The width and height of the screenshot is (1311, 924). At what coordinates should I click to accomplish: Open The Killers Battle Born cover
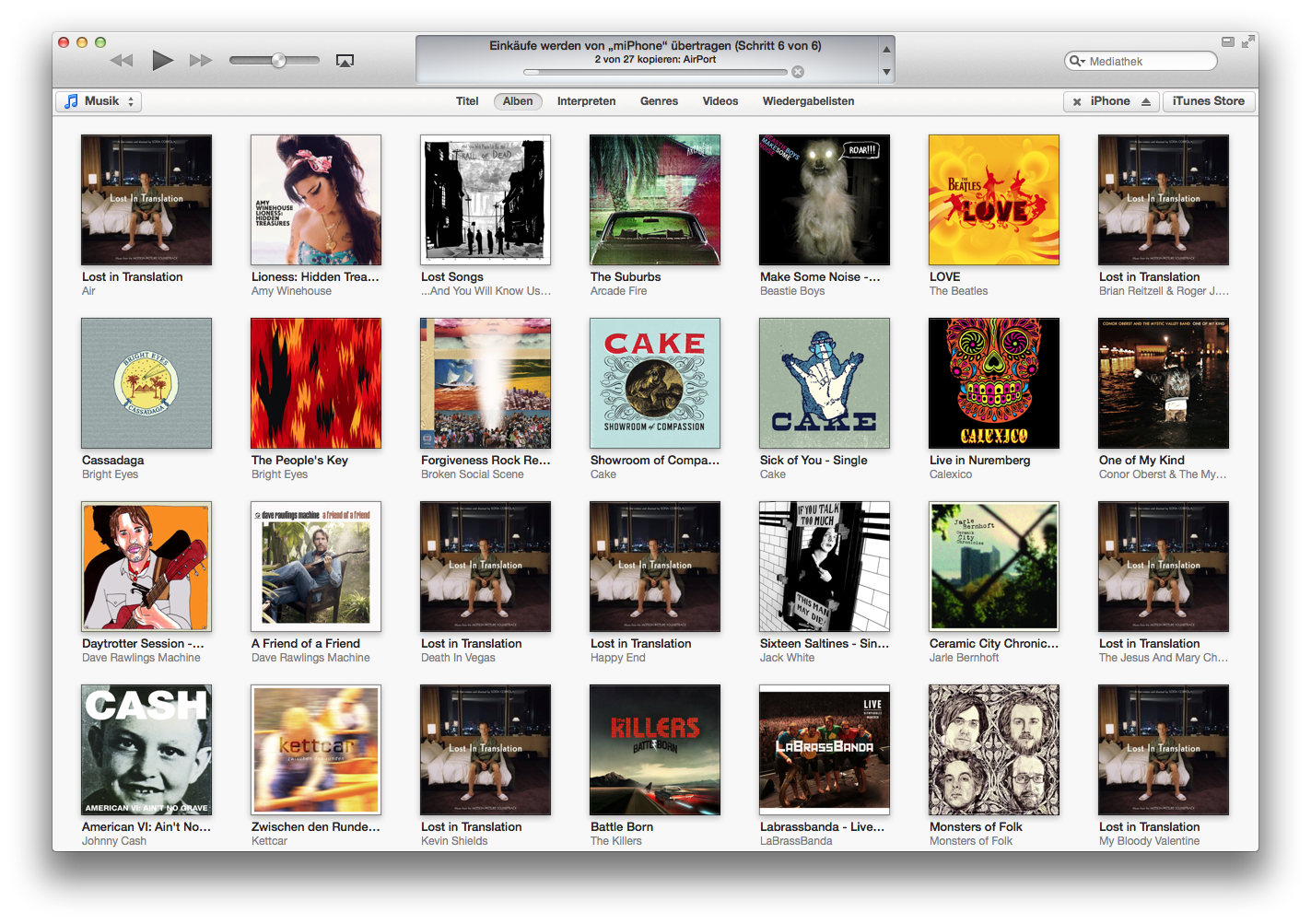pos(655,750)
